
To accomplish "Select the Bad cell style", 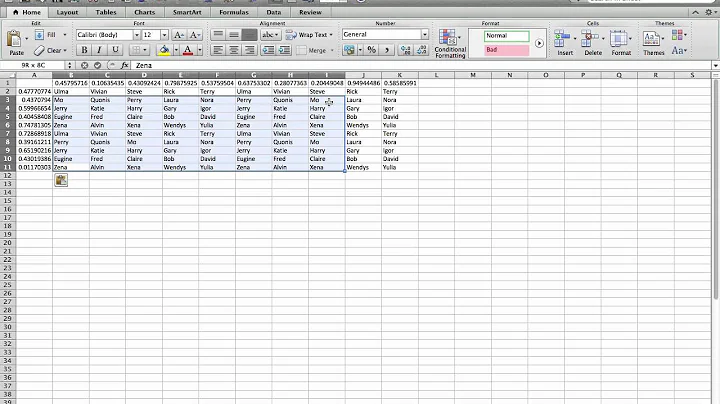I will tap(506, 49).
